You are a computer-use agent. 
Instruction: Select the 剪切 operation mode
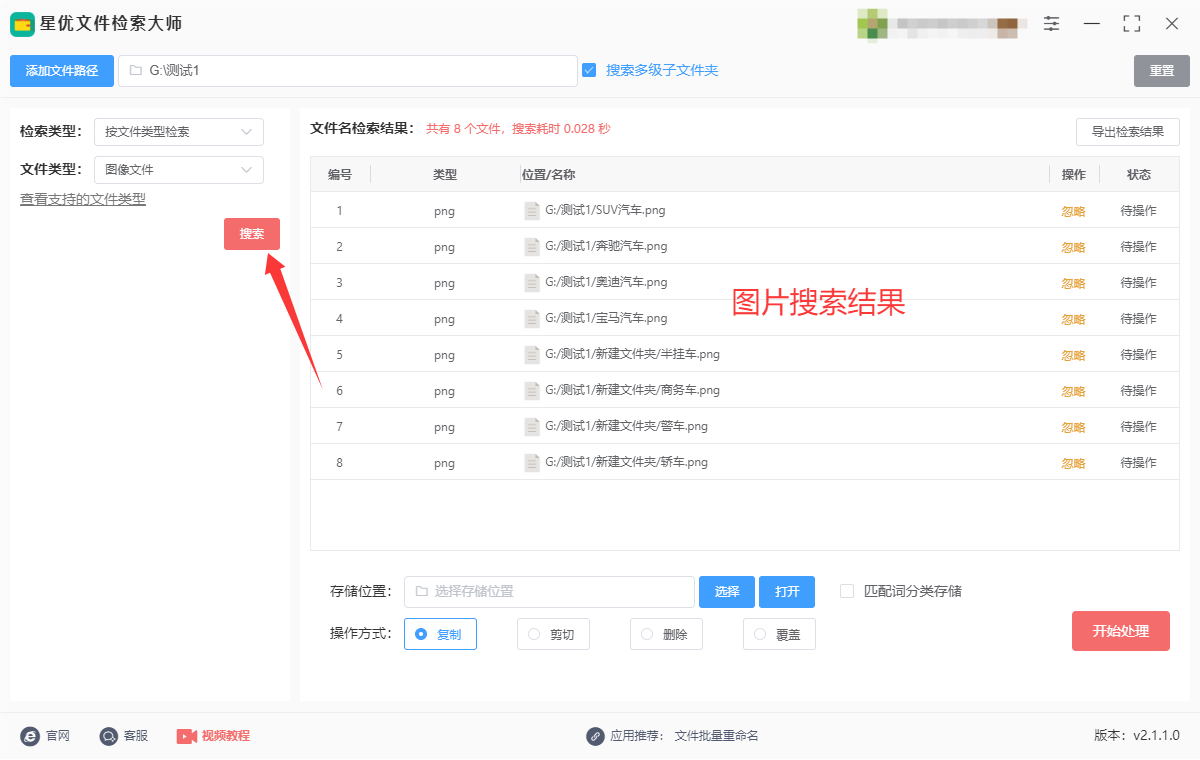(553, 634)
